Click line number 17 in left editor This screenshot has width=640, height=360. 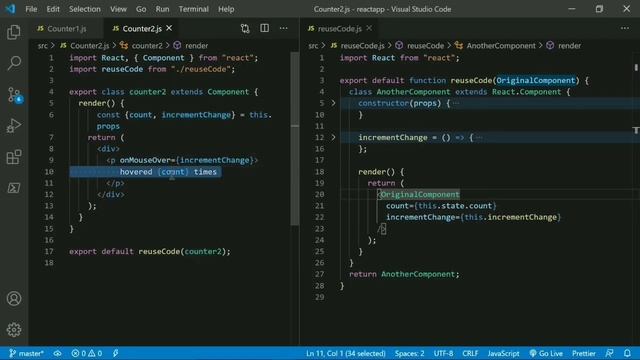(49, 251)
